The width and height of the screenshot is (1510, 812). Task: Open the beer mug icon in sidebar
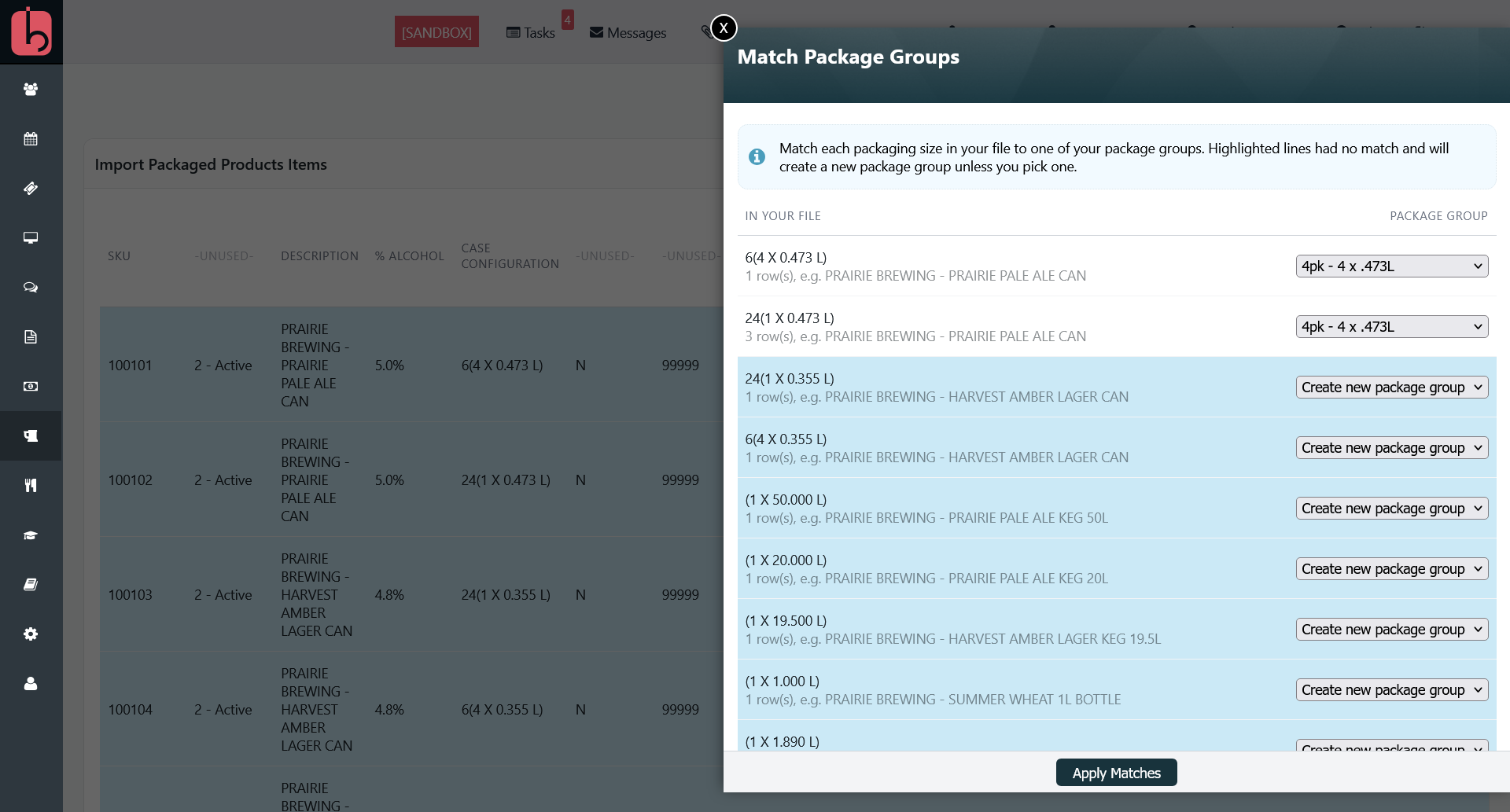[x=31, y=436]
